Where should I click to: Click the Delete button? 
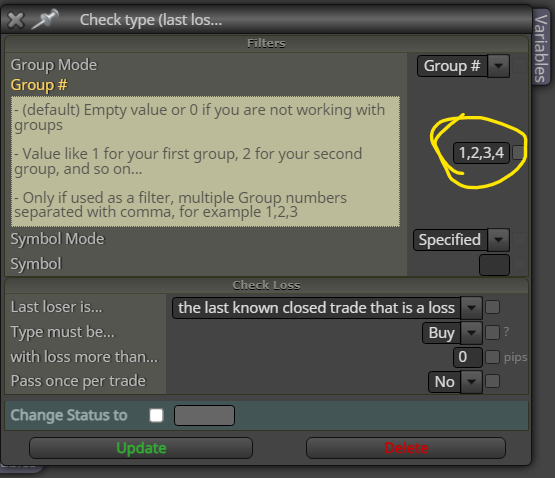406,448
